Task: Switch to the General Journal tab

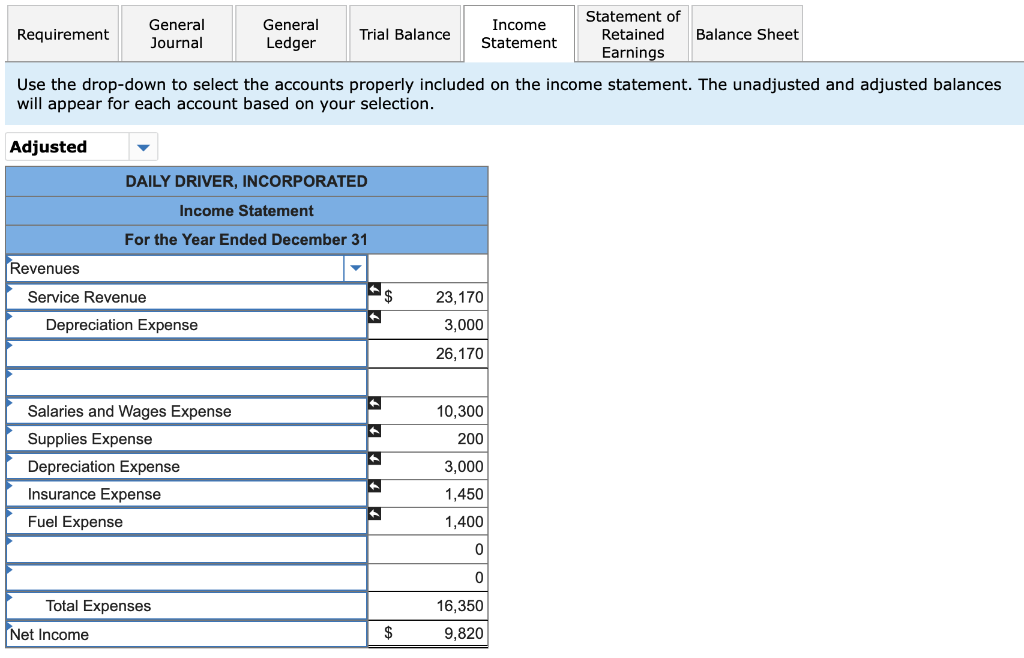Action: [x=177, y=34]
